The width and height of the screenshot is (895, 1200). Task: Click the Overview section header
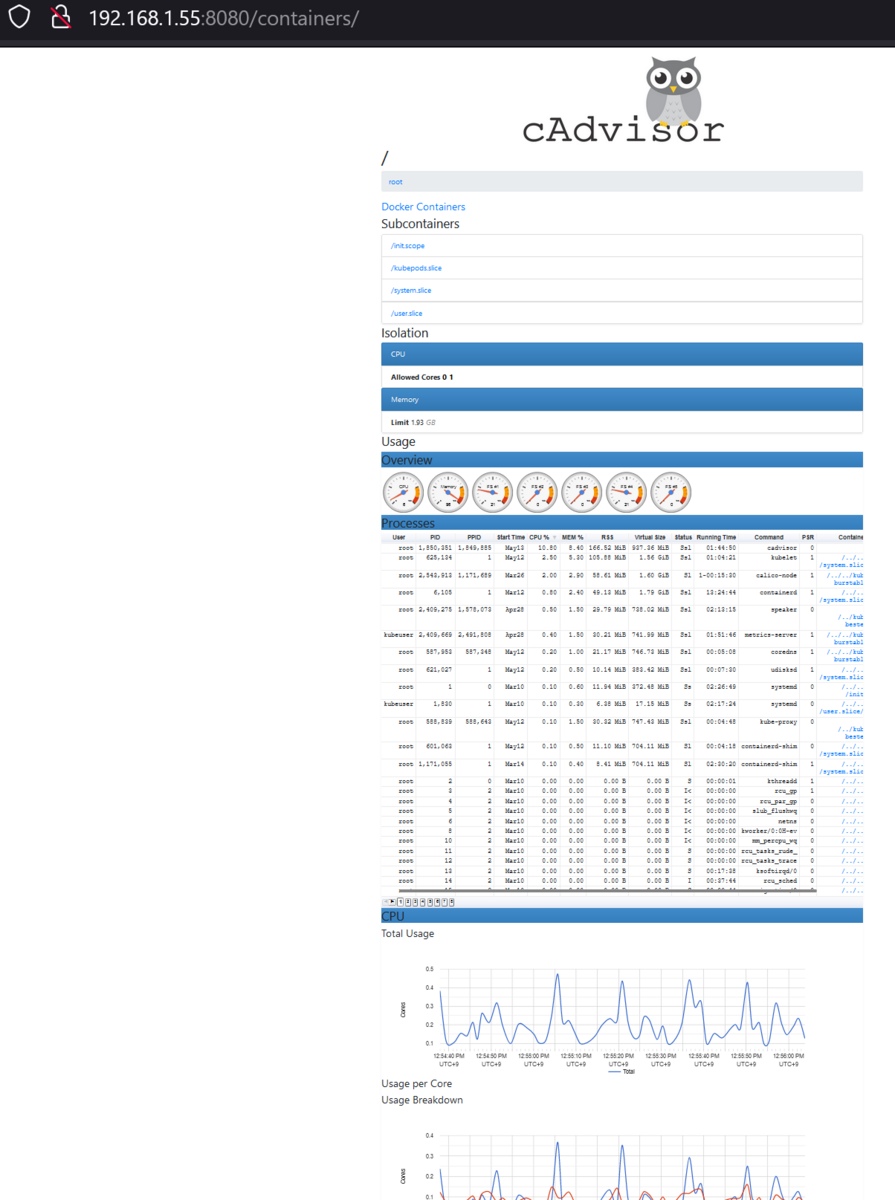[622, 460]
